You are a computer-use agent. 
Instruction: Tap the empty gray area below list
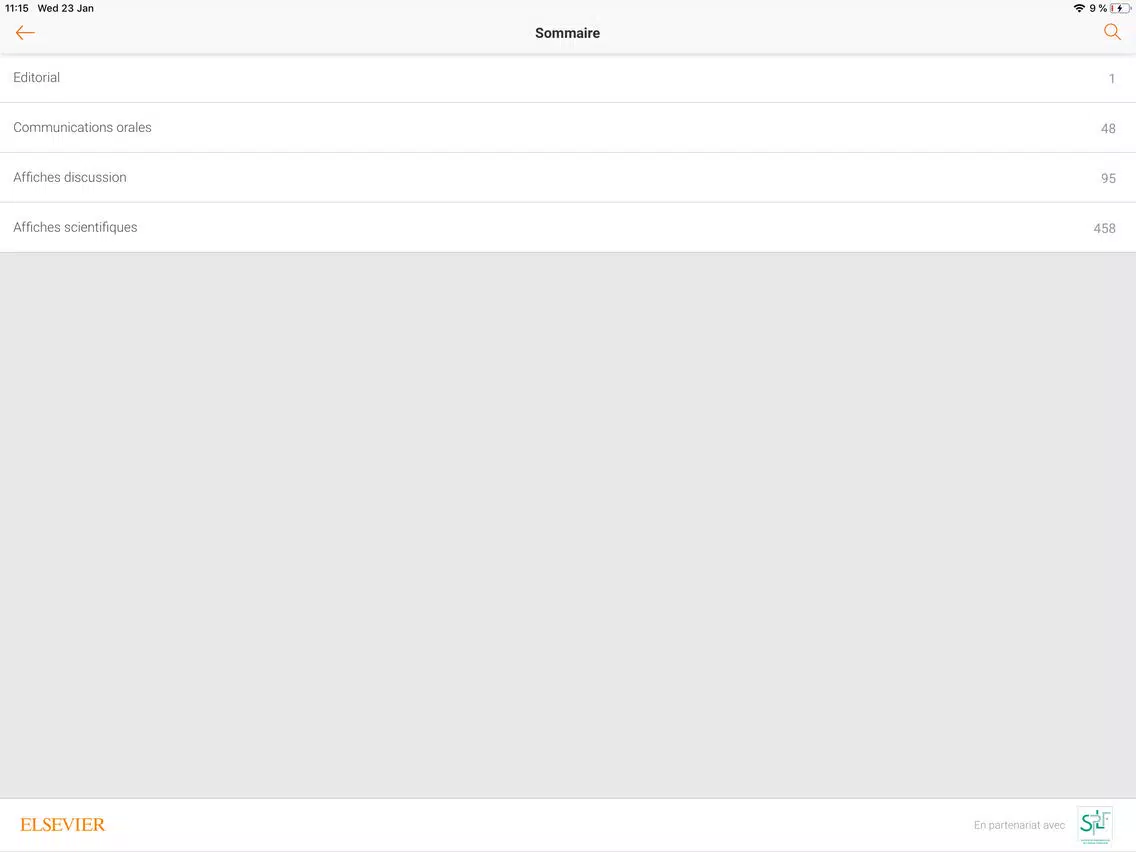[x=568, y=525]
